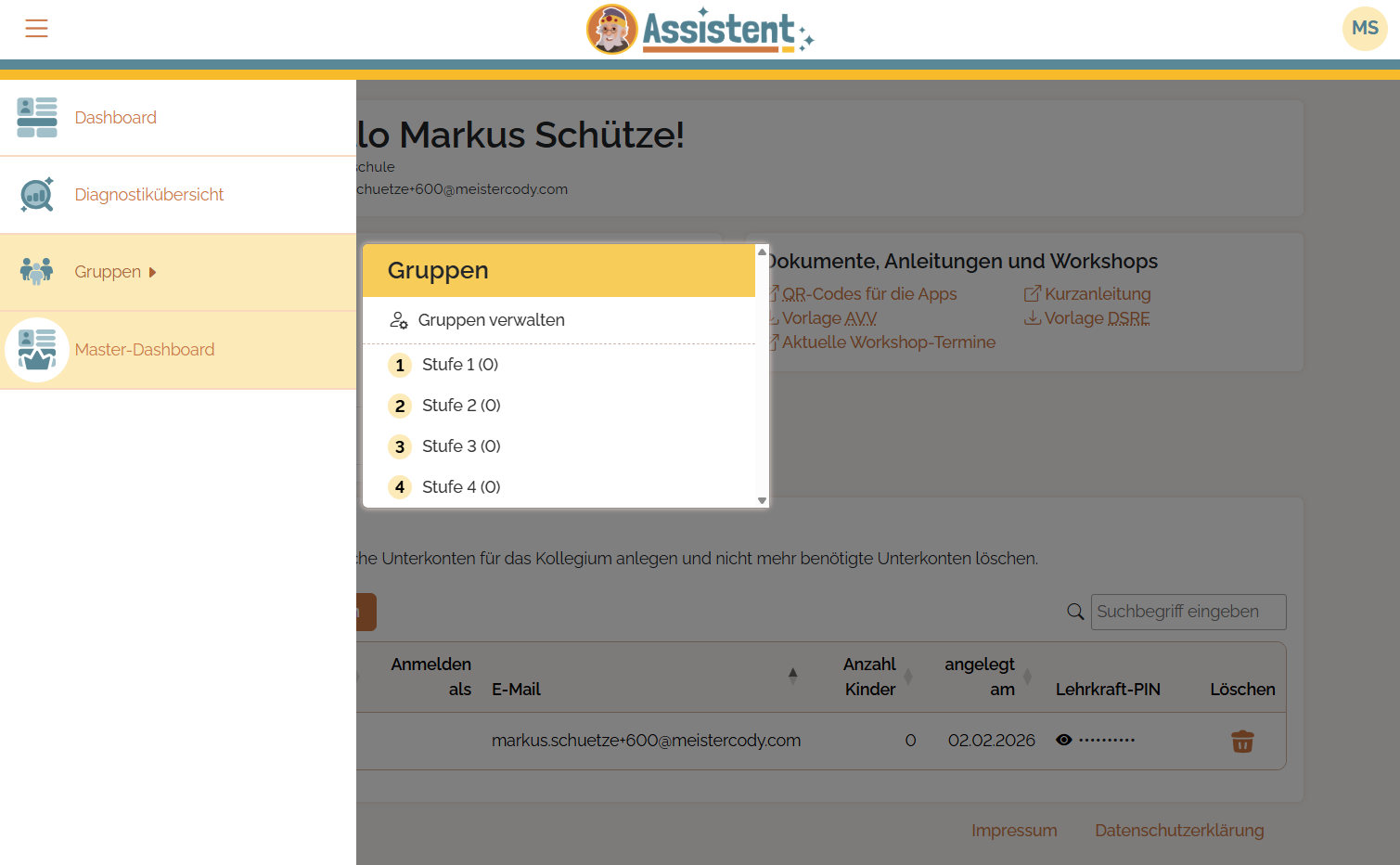The height and width of the screenshot is (865, 1400).
Task: Choose Stufe 1 (0) group
Action: 459,365
